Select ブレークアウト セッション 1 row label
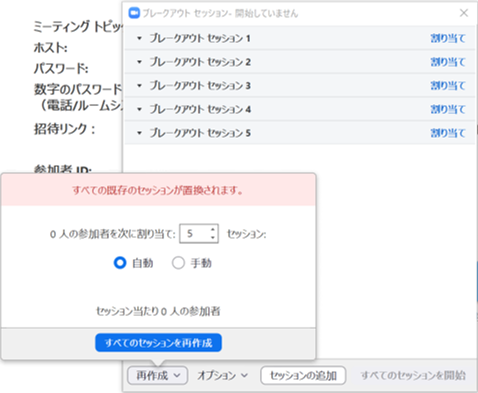The image size is (478, 393). (x=200, y=38)
